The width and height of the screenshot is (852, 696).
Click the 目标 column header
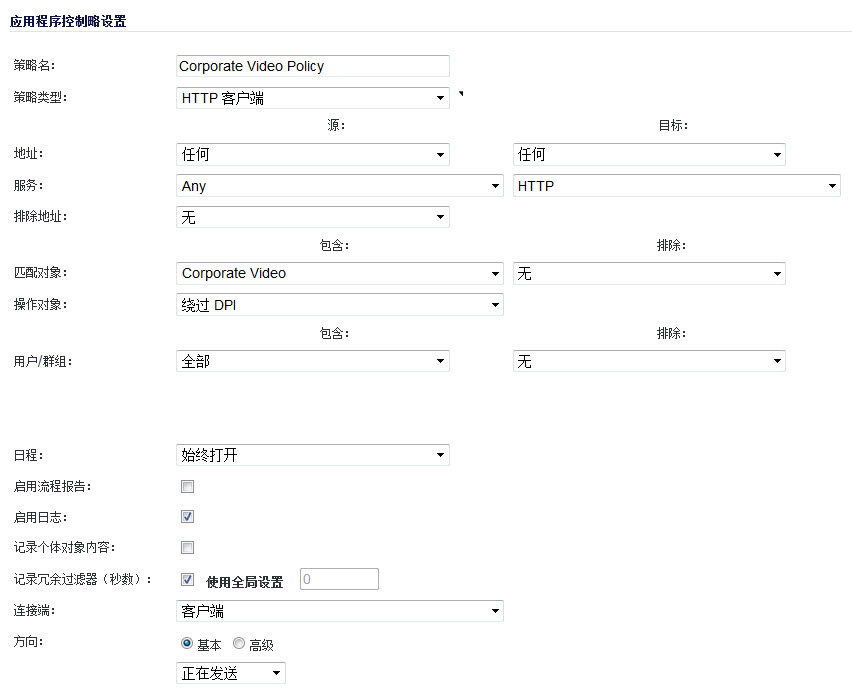point(673,126)
